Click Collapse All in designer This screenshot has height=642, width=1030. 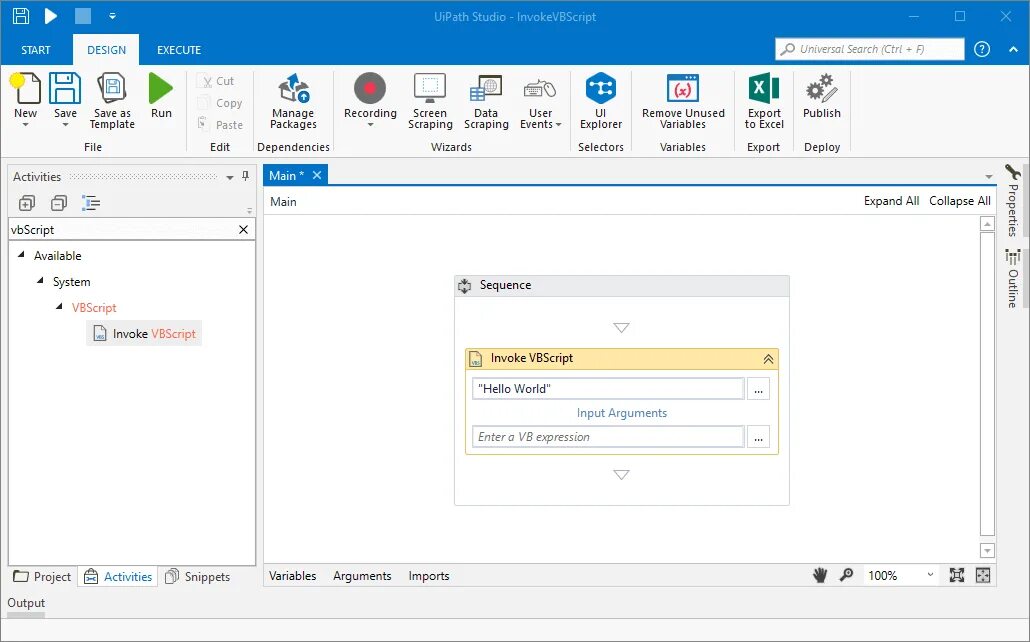(x=960, y=201)
